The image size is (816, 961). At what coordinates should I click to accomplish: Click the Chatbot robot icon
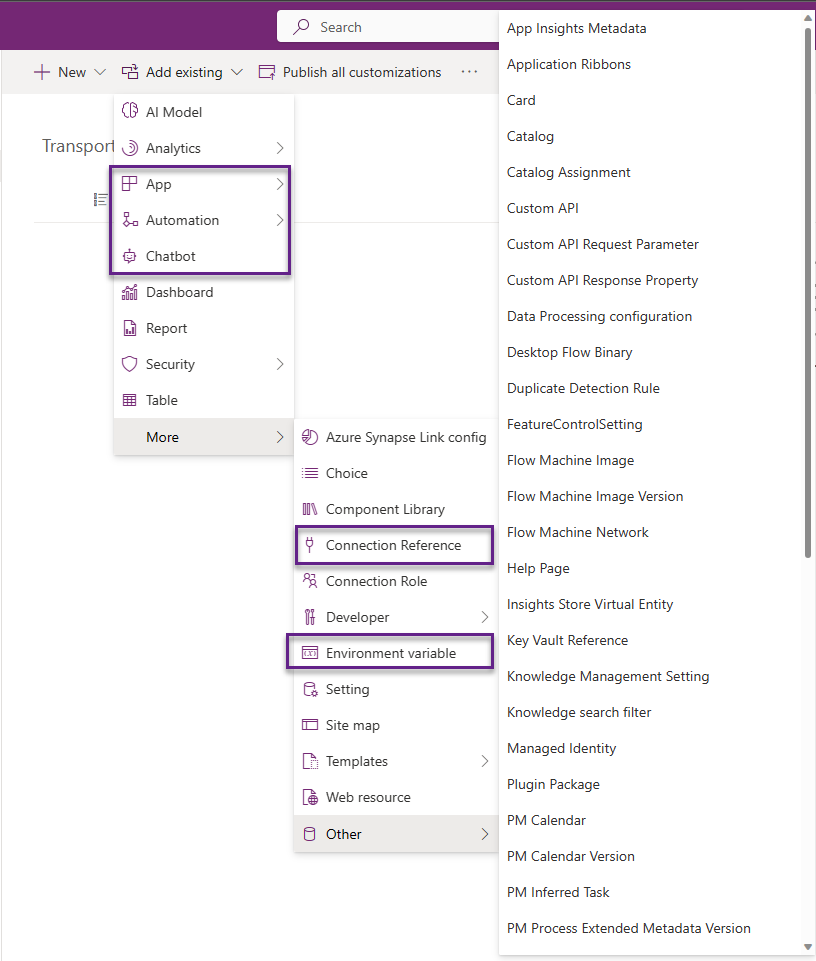tap(129, 256)
